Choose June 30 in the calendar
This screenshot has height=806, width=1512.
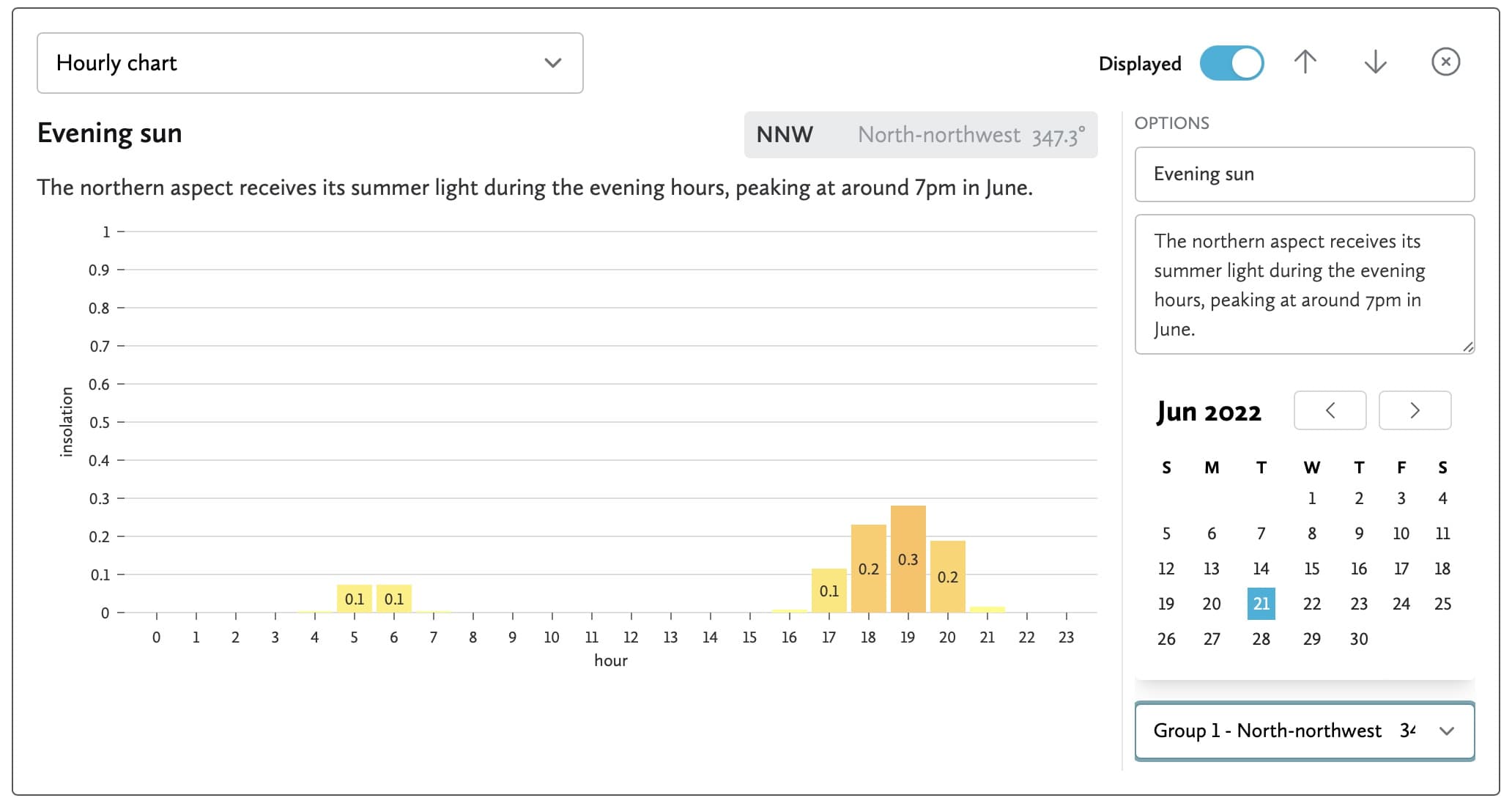1358,639
